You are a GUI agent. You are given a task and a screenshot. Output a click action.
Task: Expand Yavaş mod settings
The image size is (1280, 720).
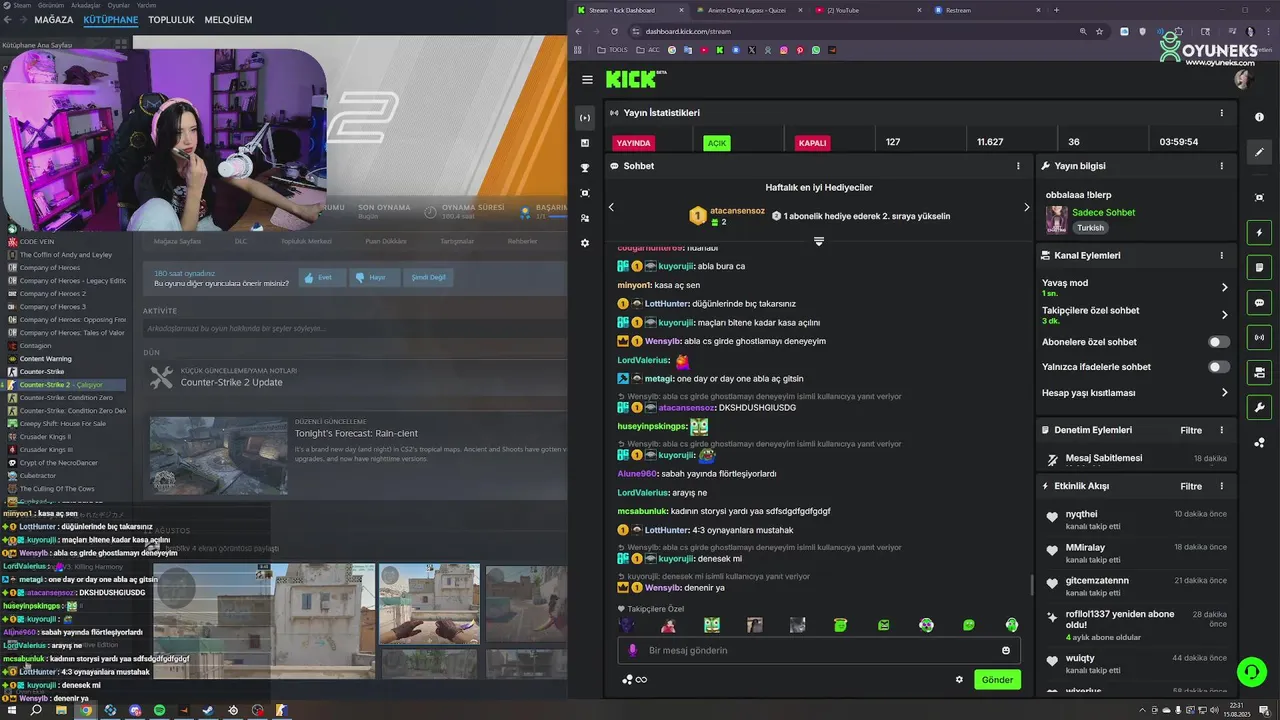click(1224, 288)
